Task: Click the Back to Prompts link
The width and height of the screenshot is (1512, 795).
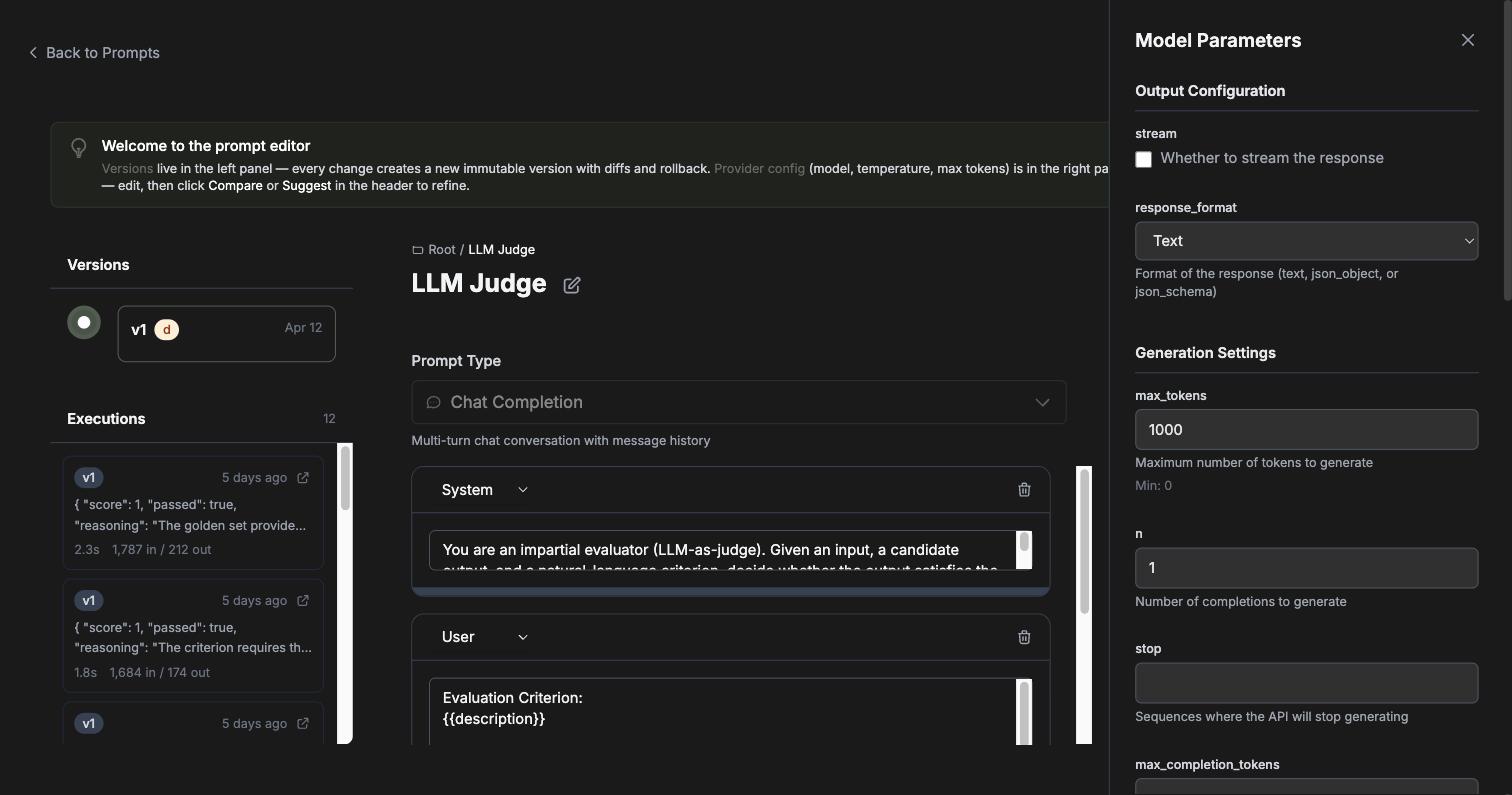Action: pyautogui.click(x=94, y=52)
